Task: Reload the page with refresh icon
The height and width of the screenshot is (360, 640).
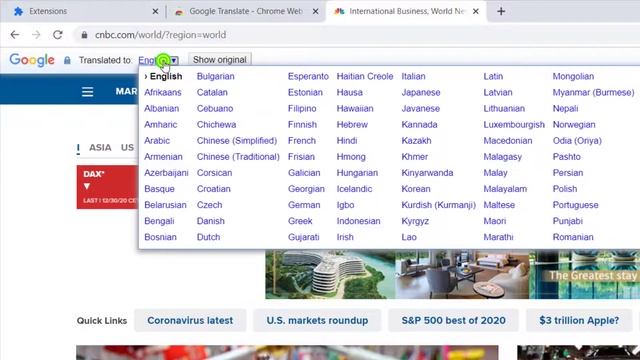Action: tap(58, 35)
